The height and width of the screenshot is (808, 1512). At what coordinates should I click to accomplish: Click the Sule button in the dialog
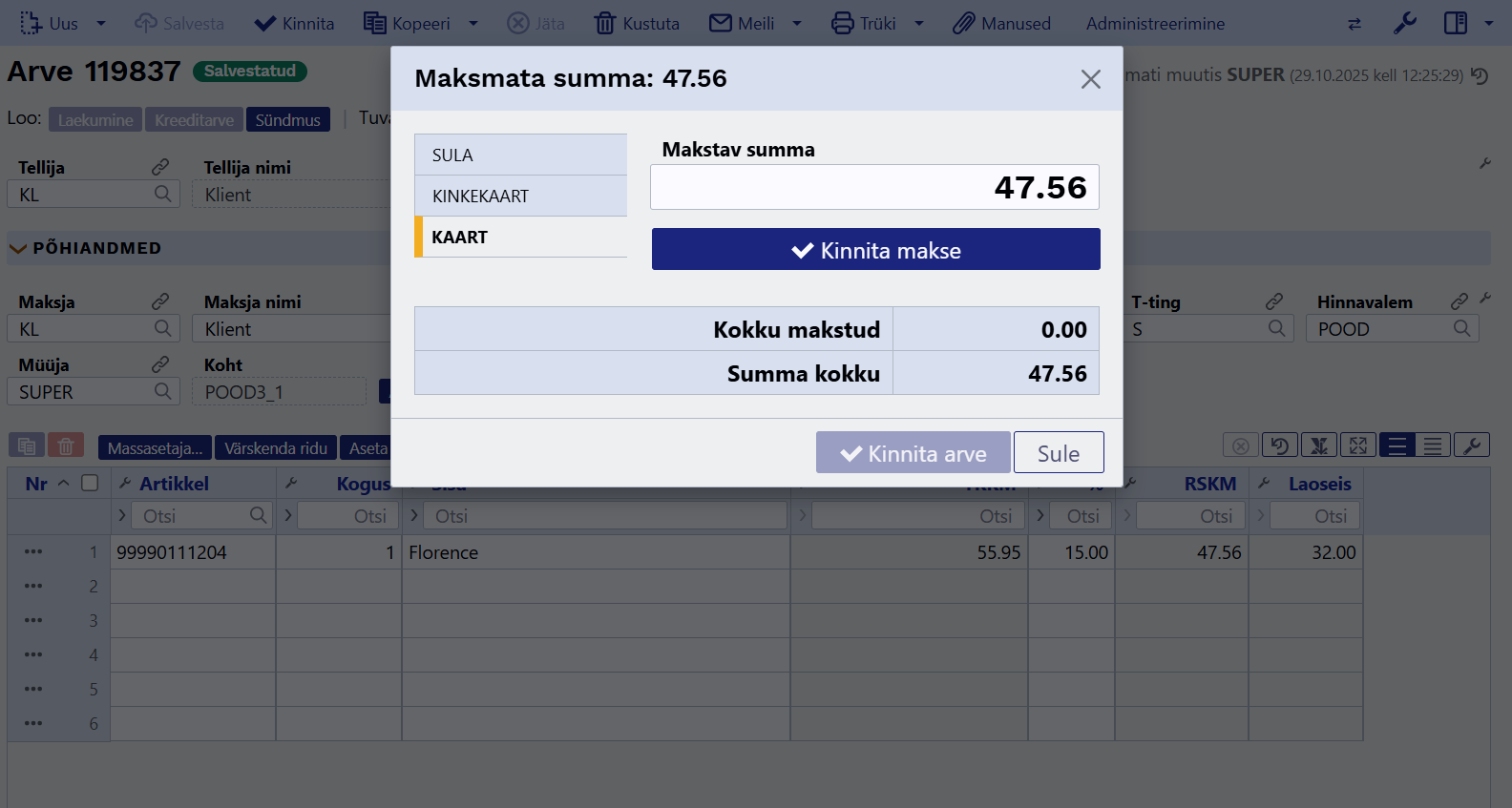tap(1058, 453)
